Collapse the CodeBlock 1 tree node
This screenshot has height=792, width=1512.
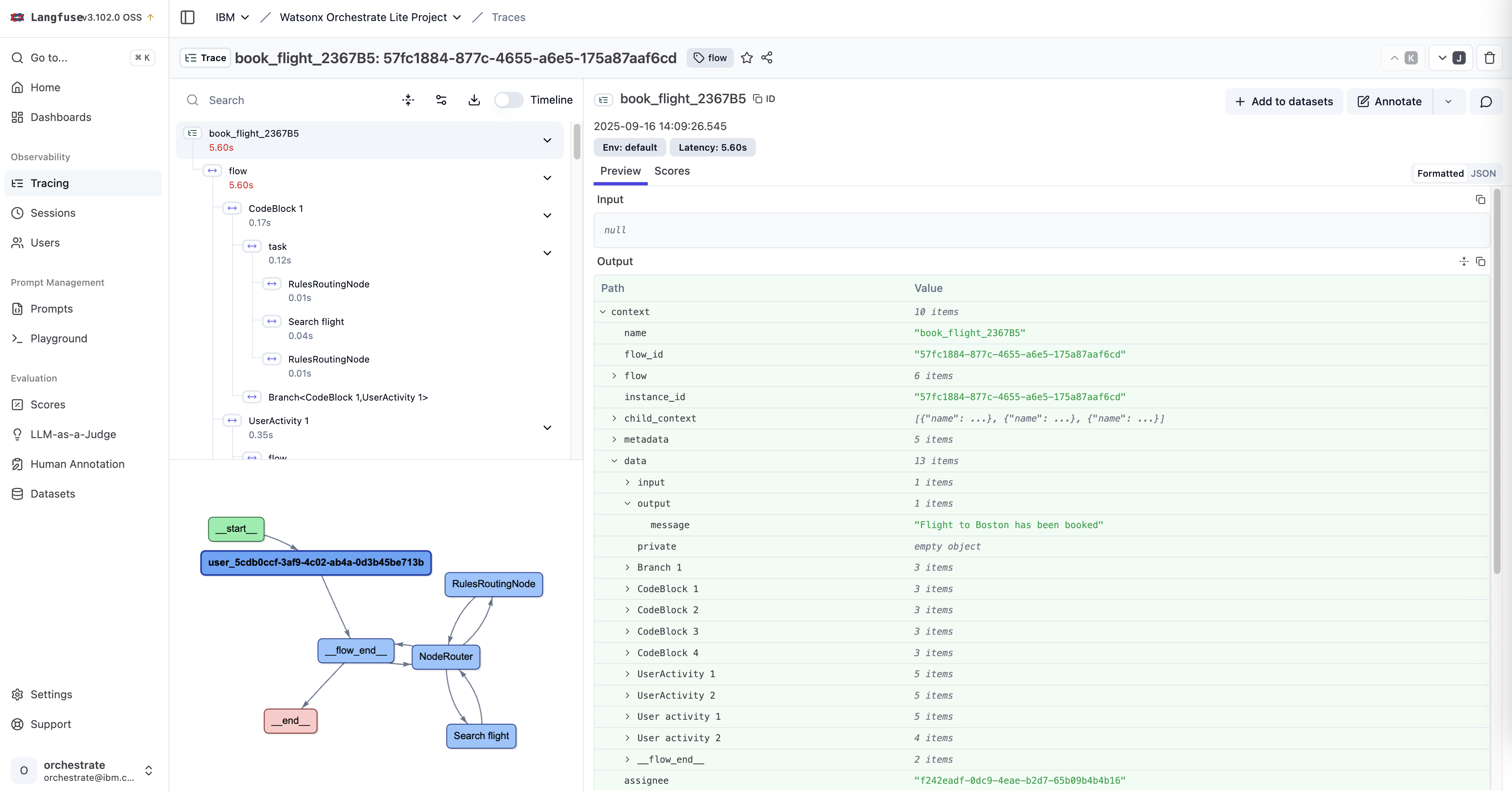point(547,215)
